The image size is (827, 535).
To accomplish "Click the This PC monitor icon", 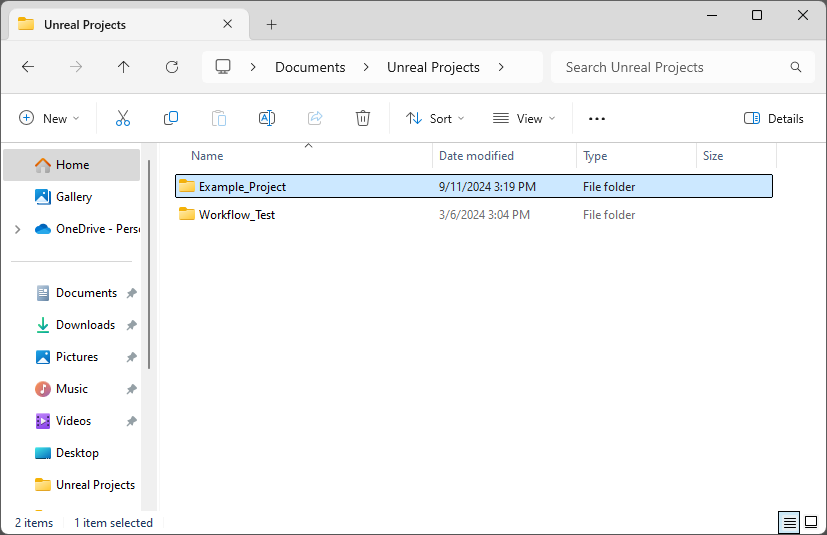I will pyautogui.click(x=223, y=67).
